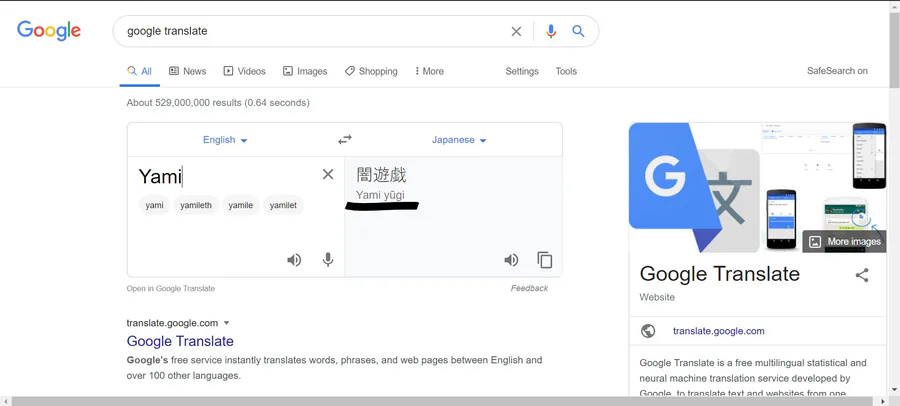The height and width of the screenshot is (406, 900).
Task: Click SafeSearch on label
Action: click(837, 71)
